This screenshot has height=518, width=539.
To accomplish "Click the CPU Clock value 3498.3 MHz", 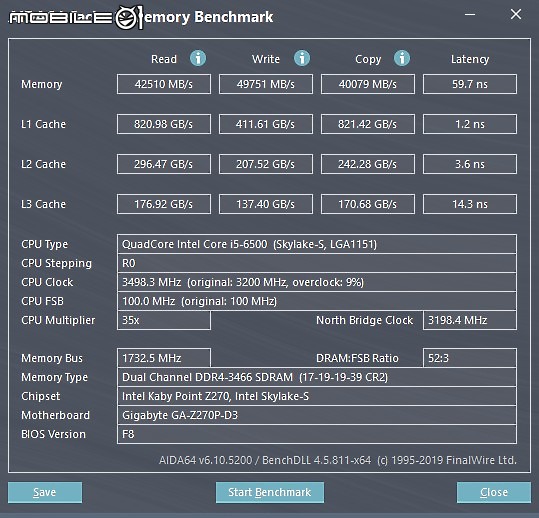I will (317, 282).
